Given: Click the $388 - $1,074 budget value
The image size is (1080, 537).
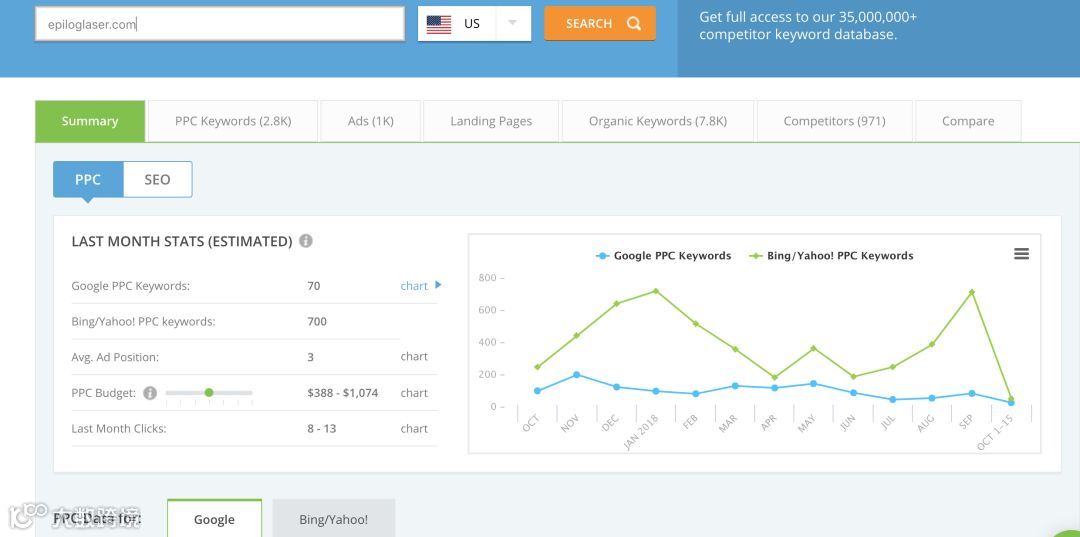Looking at the screenshot, I should click(x=343, y=393).
